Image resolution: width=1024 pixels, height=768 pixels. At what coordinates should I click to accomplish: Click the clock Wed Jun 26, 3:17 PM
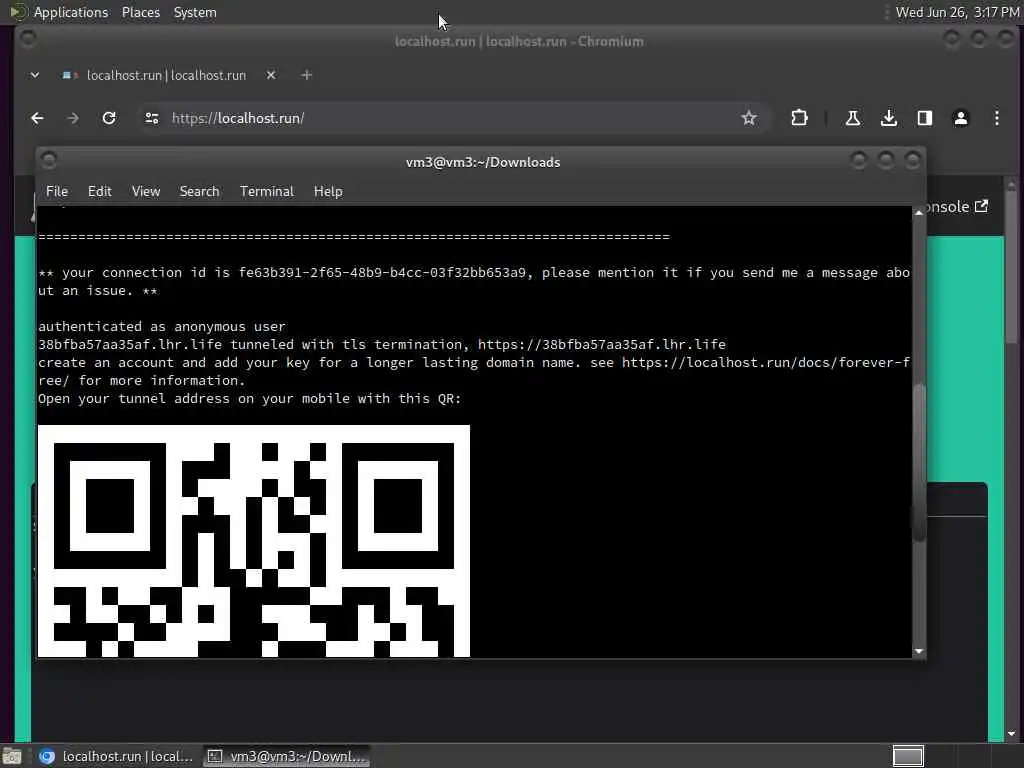coord(957,12)
